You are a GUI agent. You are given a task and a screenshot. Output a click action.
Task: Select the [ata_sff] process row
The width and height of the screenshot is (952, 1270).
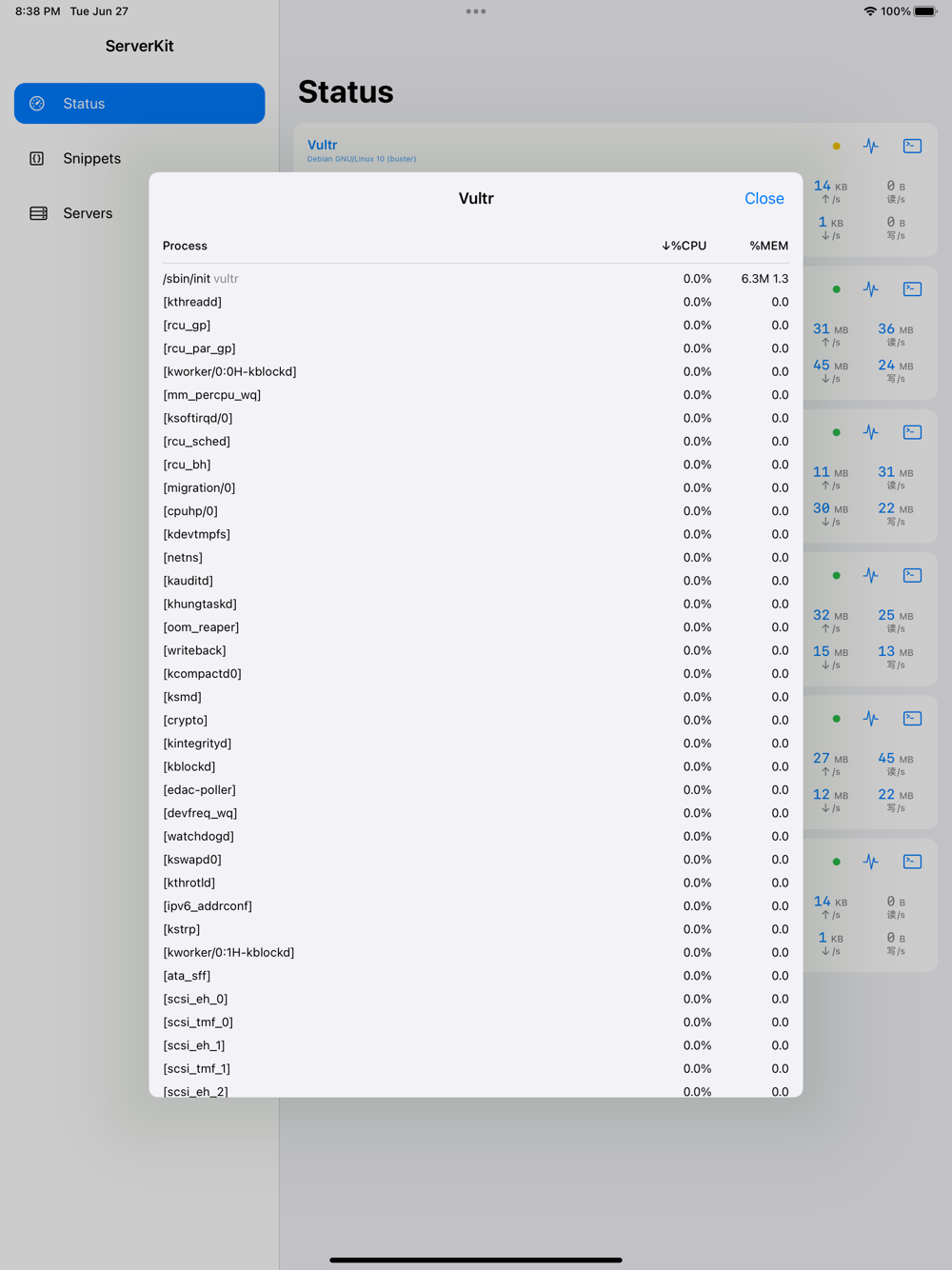pyautogui.click(x=476, y=975)
